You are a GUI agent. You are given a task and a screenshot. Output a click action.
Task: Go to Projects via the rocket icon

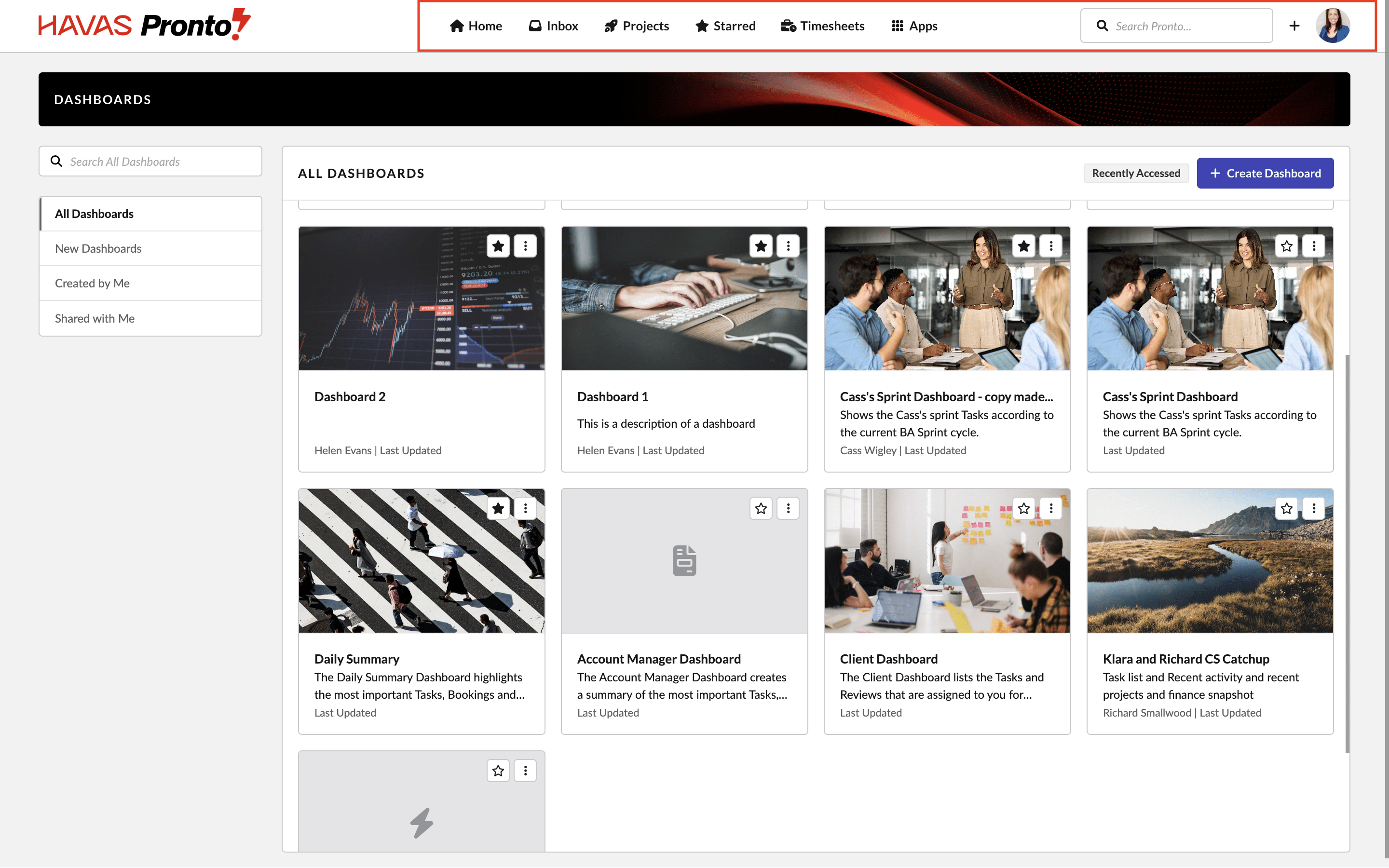611,26
